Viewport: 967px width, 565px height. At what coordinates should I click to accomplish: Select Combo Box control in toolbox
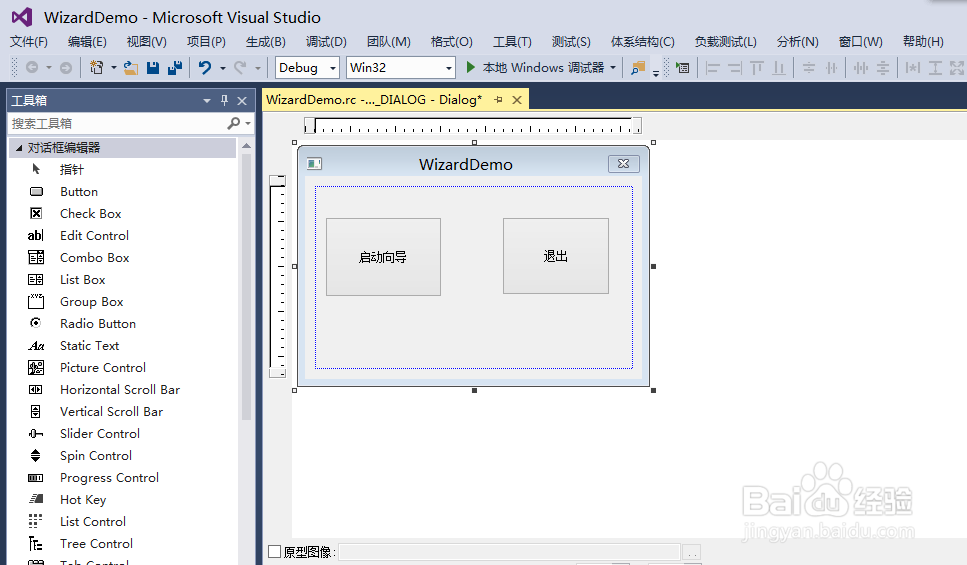click(122, 257)
